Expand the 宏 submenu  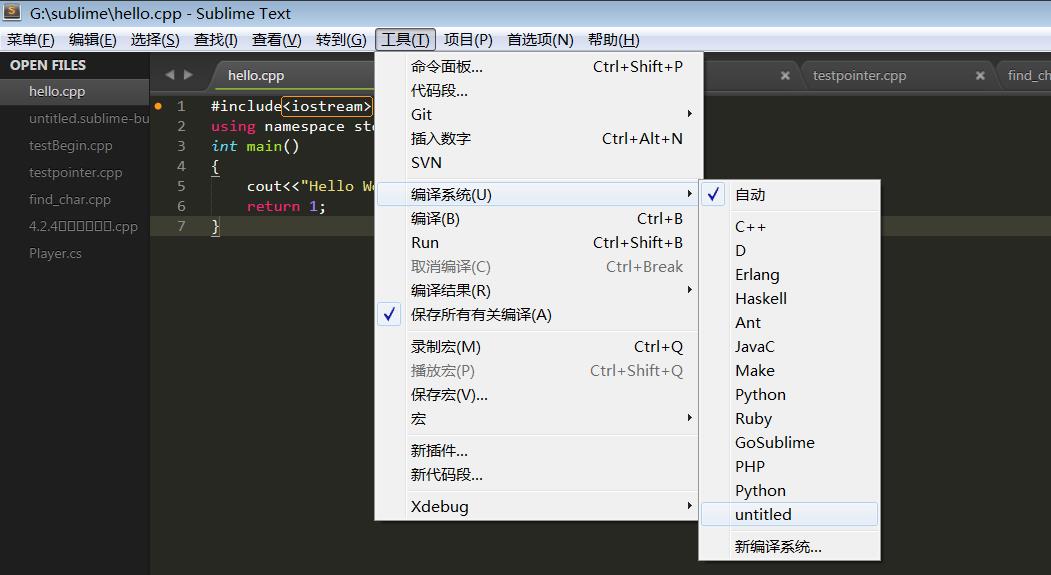pyautogui.click(x=539, y=419)
